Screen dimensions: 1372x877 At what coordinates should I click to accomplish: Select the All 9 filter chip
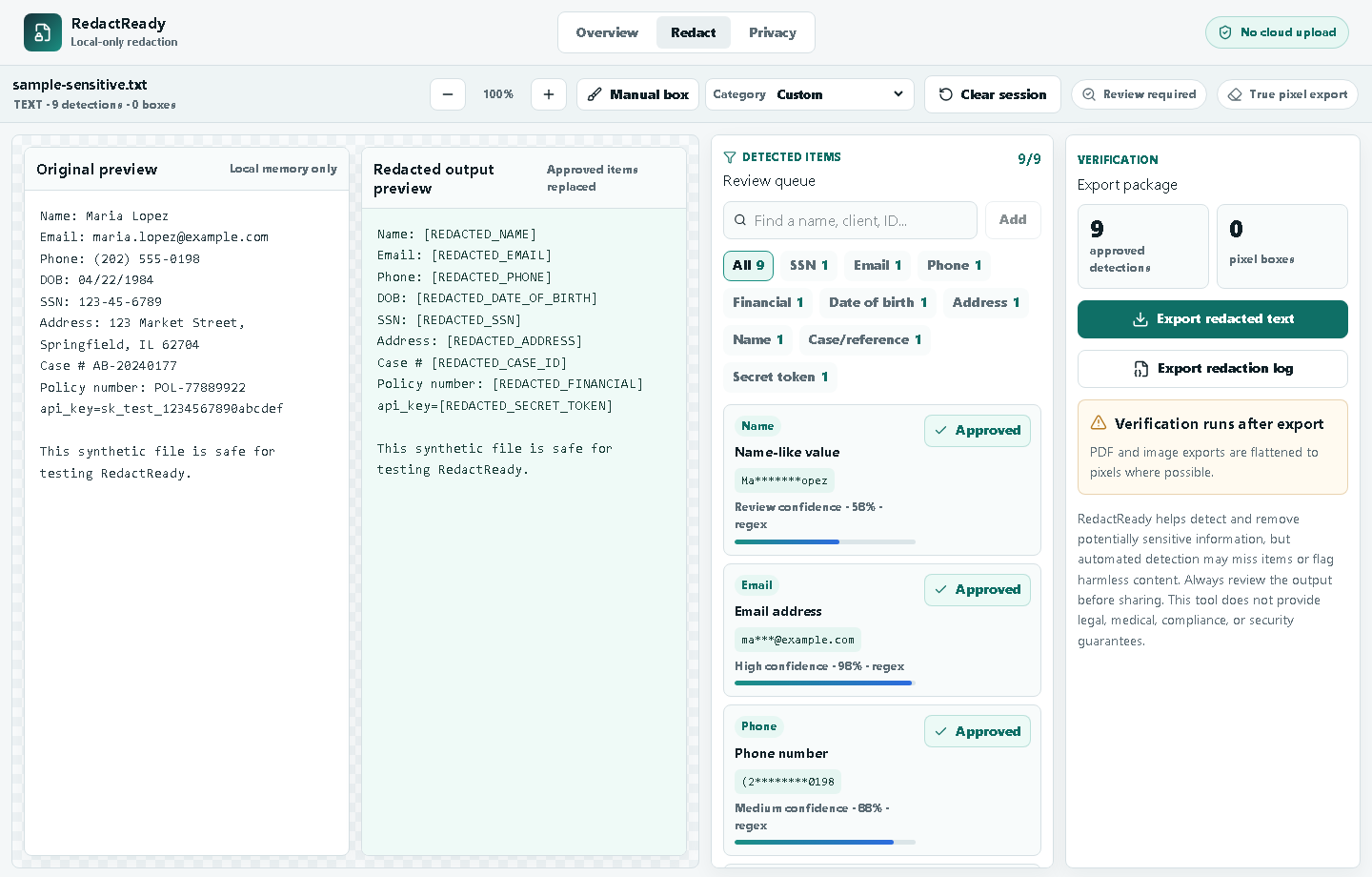coord(748,266)
